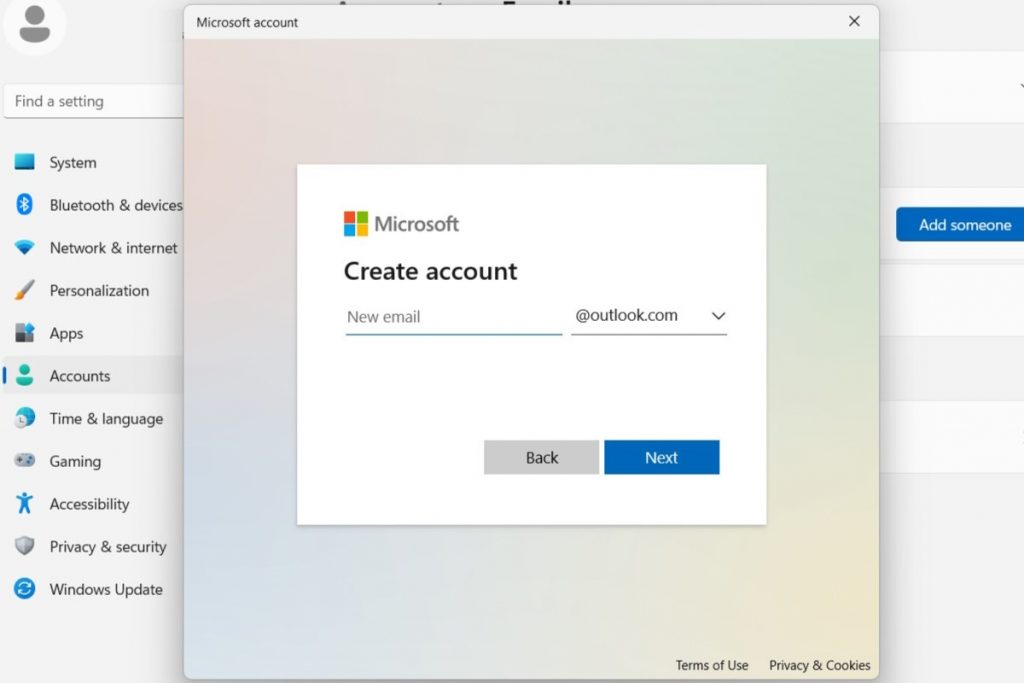This screenshot has width=1024, height=683.
Task: Expand the user profile avatar
Action: 35,25
